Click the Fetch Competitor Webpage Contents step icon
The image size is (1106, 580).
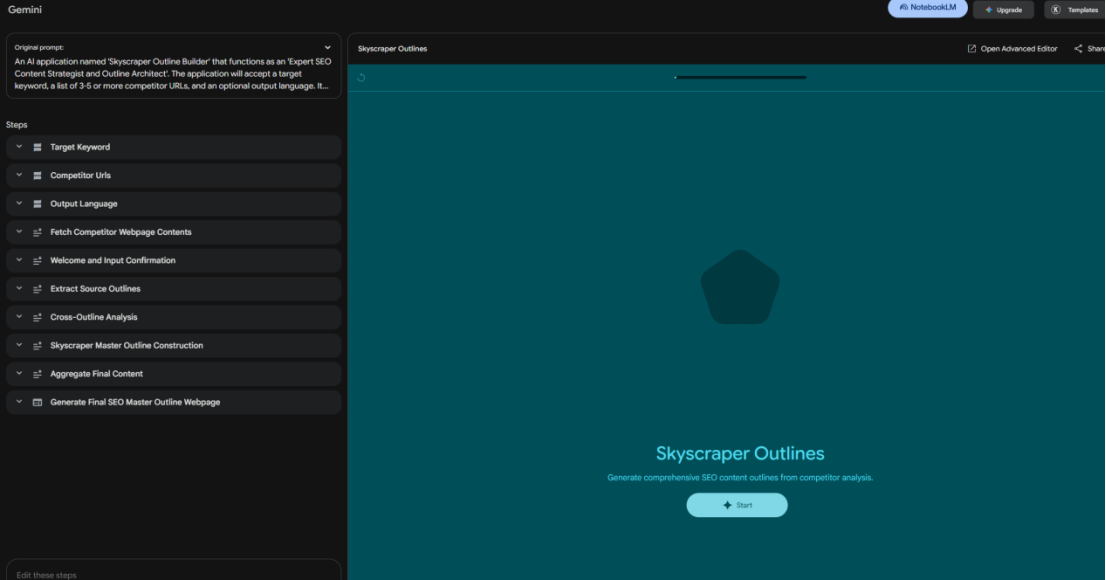click(37, 232)
